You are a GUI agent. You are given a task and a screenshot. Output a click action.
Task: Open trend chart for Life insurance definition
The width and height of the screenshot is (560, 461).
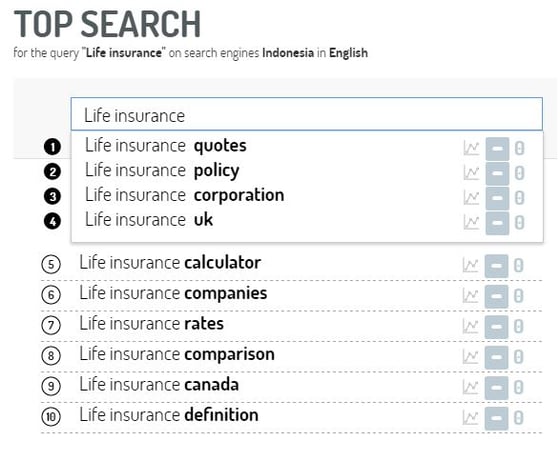(470, 418)
